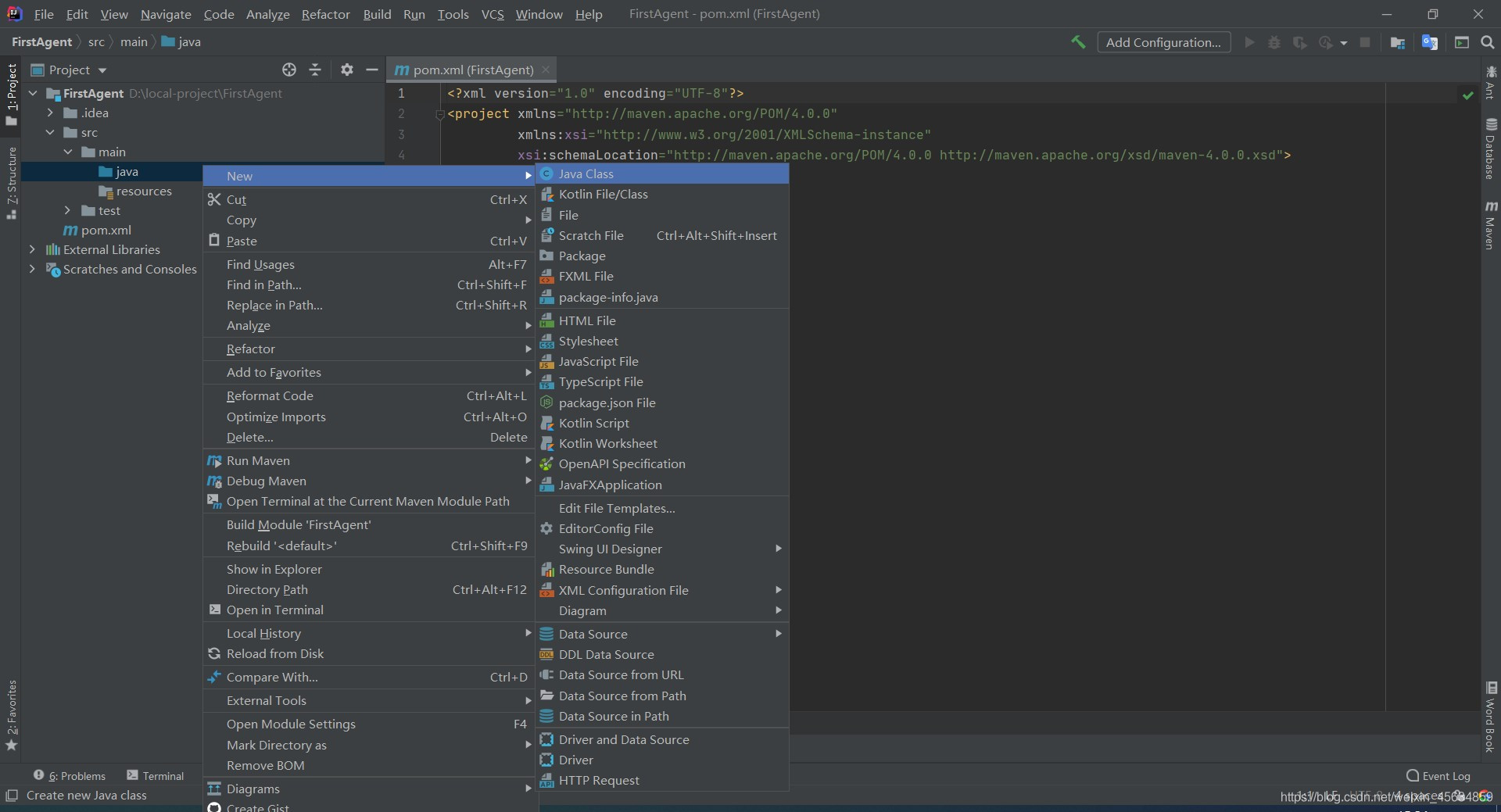Screen dimensions: 1501x812
Task: Open the Navigate menu
Action: 166,14
